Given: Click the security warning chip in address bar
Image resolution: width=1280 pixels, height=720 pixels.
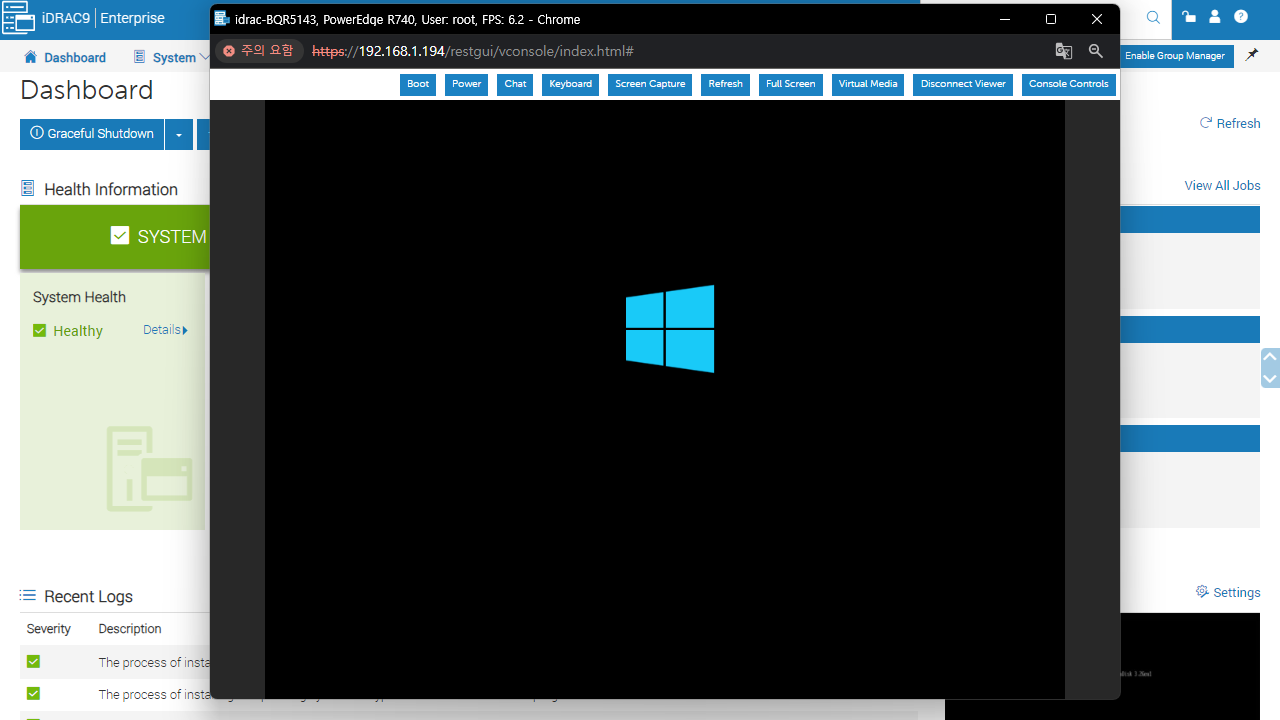Looking at the screenshot, I should (x=258, y=51).
